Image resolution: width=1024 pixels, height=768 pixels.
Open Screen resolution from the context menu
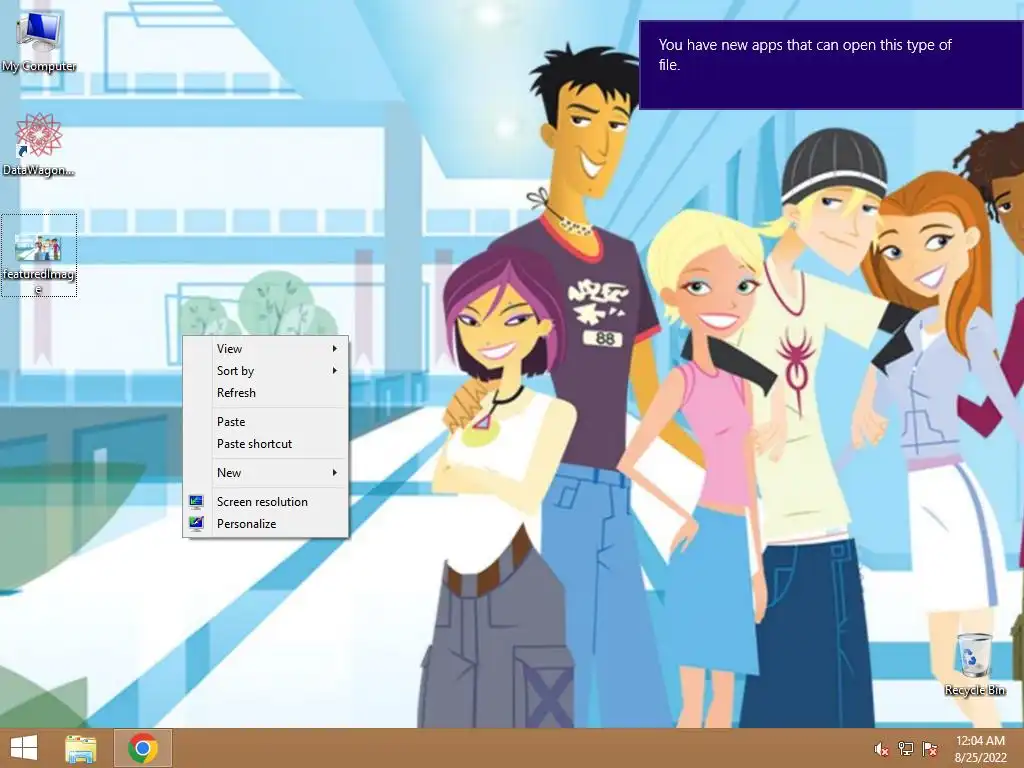[x=266, y=502]
